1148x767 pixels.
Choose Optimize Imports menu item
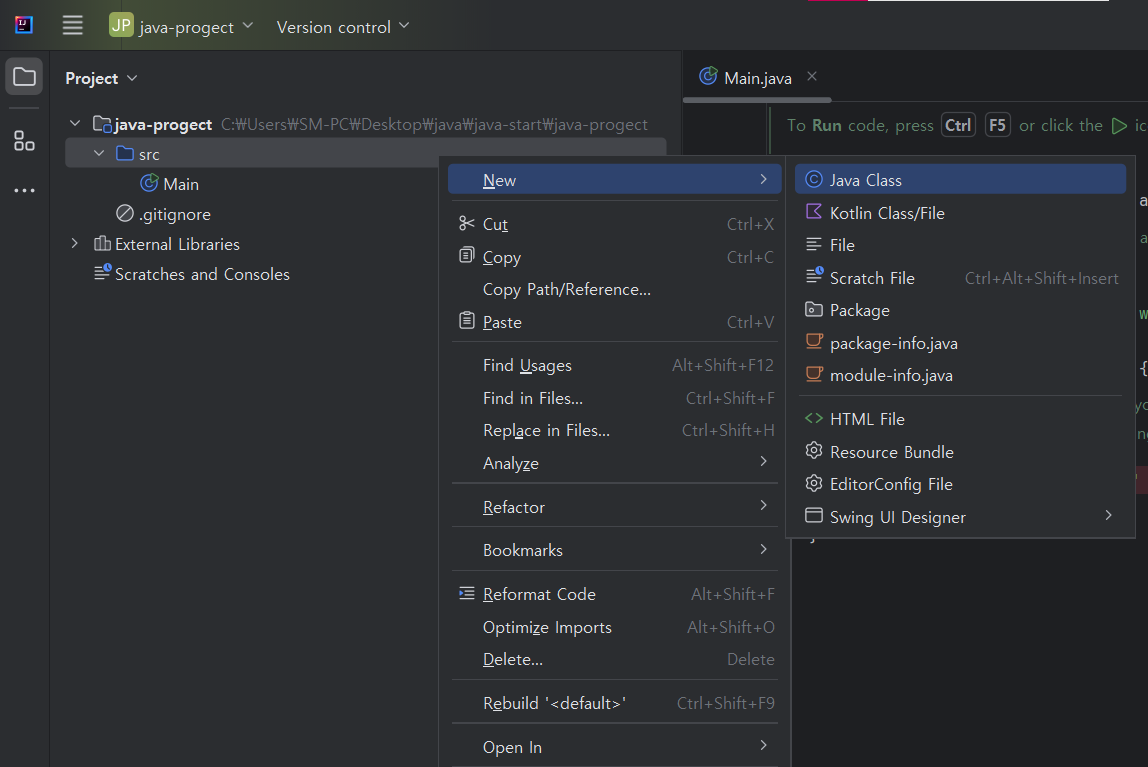[x=614, y=627]
